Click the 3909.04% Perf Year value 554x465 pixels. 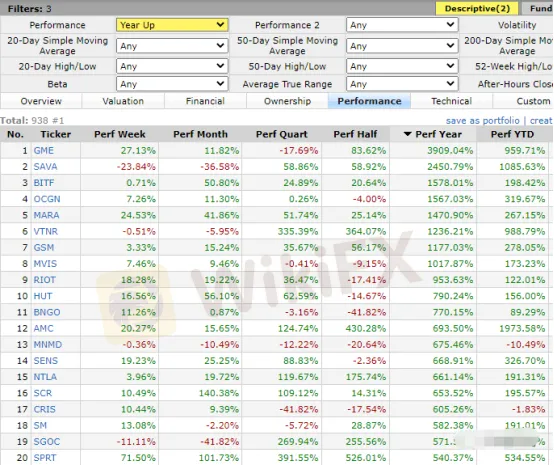(450, 151)
